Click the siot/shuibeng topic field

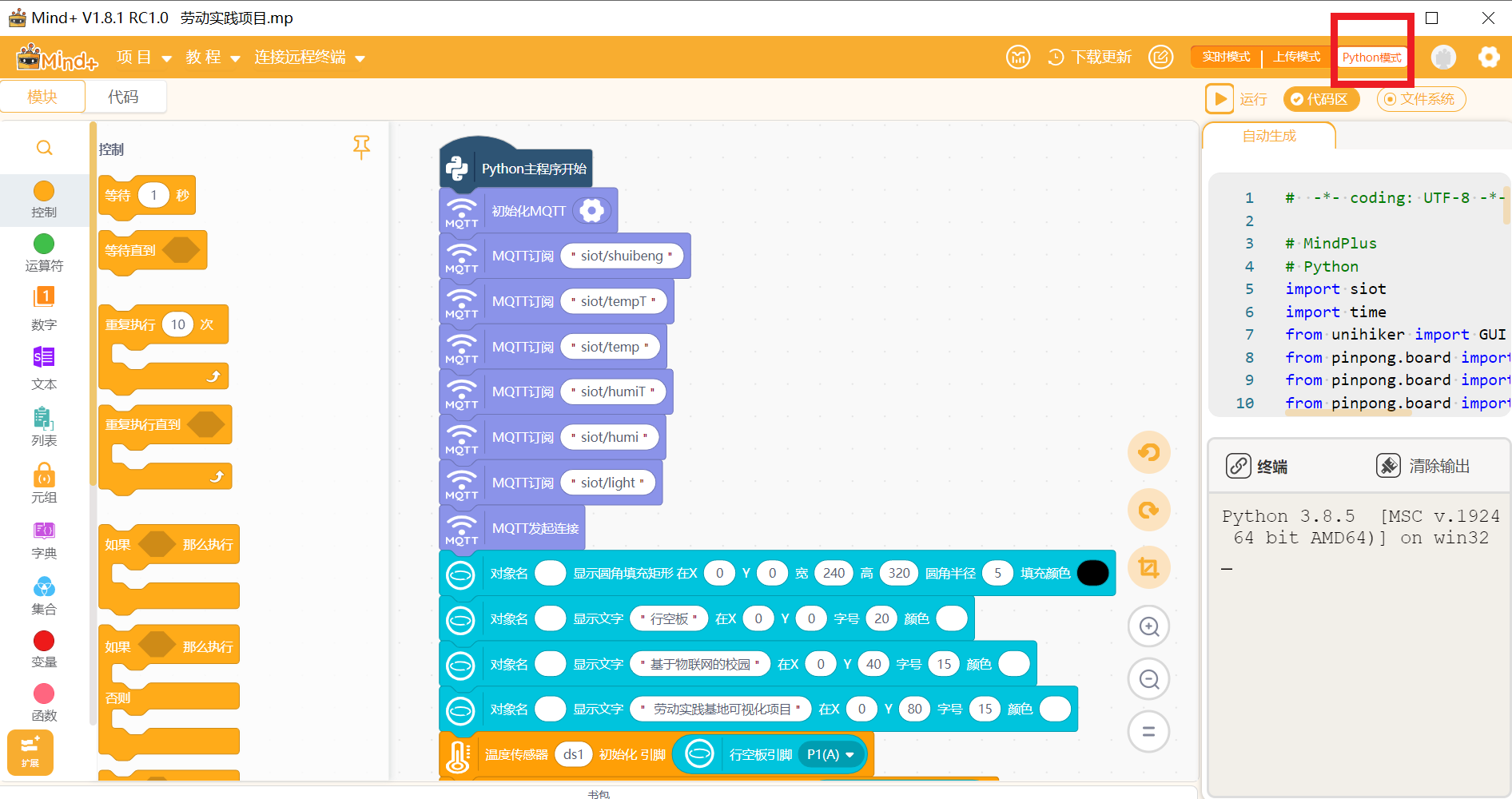click(x=622, y=256)
